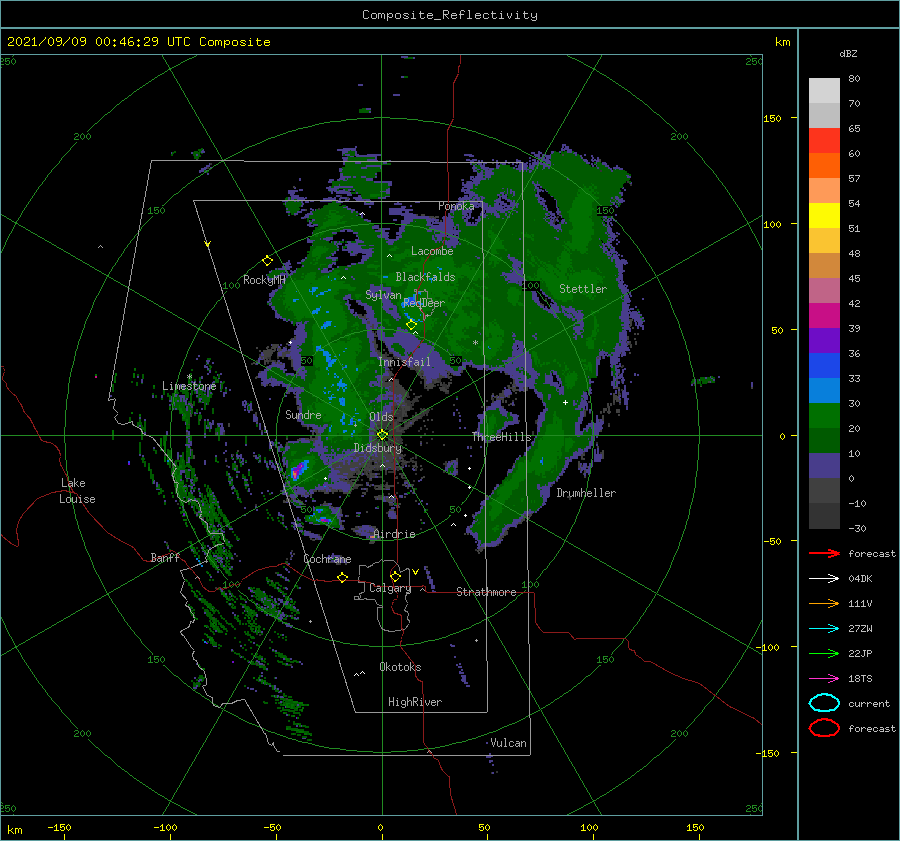Click the small storm cell northwest of Airdrie
This screenshot has height=841, width=900.
click(323, 518)
